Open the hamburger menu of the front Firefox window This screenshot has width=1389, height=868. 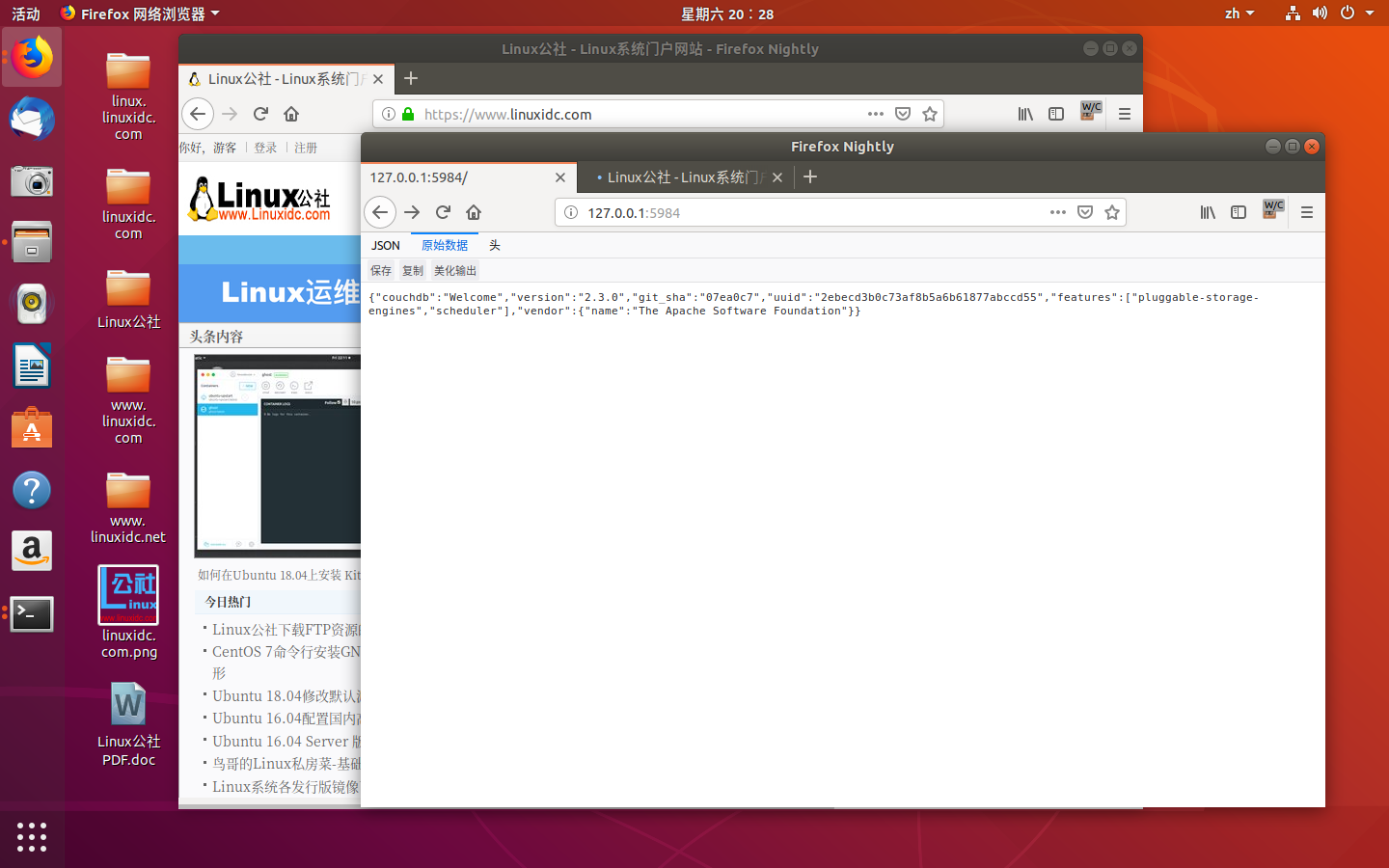click(x=1307, y=212)
